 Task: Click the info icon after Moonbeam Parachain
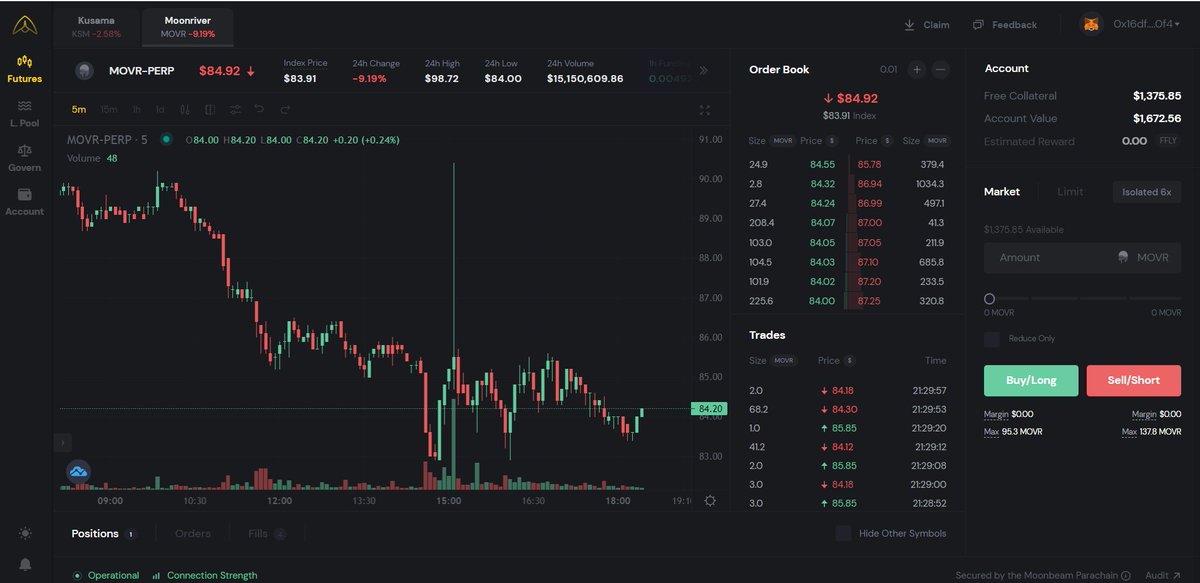[1126, 575]
